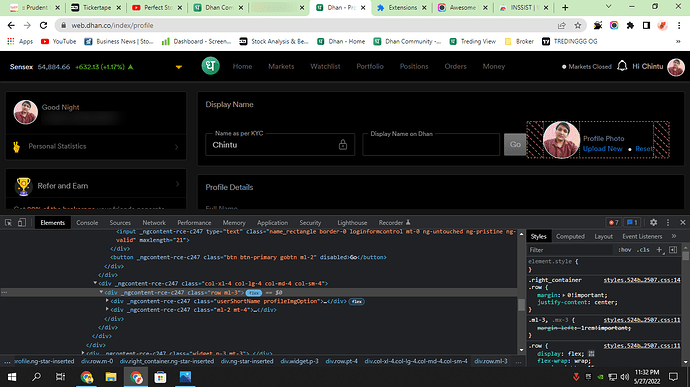The height and width of the screenshot is (387, 690).
Task: Click the DevTools error count badge
Action: 613,222
